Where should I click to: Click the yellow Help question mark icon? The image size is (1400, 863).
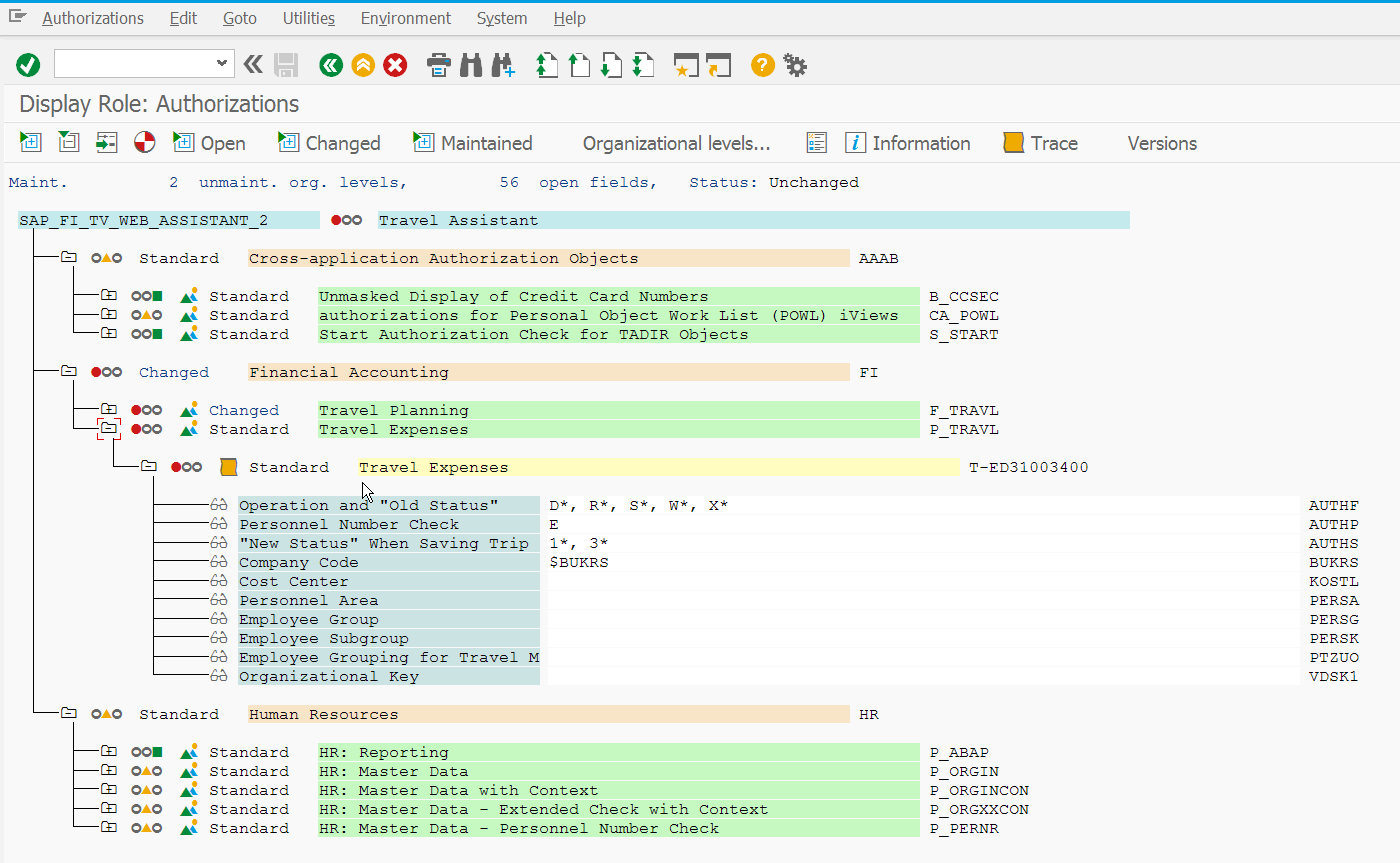click(763, 66)
